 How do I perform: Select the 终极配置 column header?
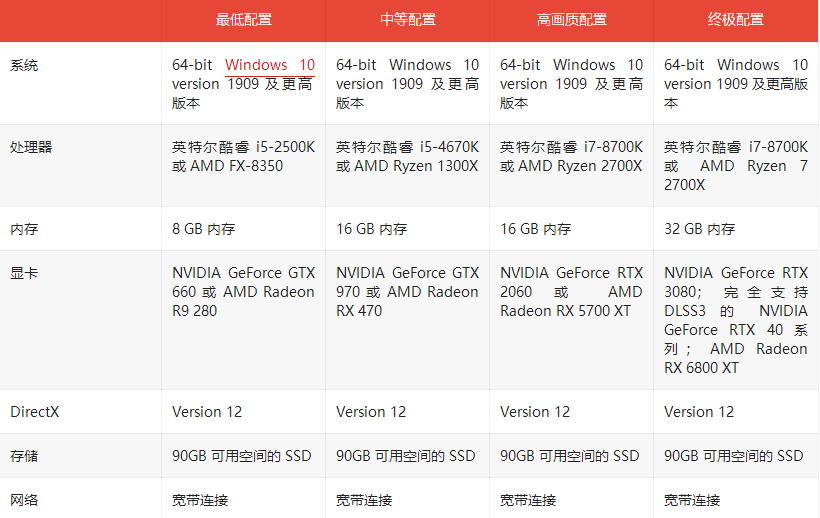point(736,20)
